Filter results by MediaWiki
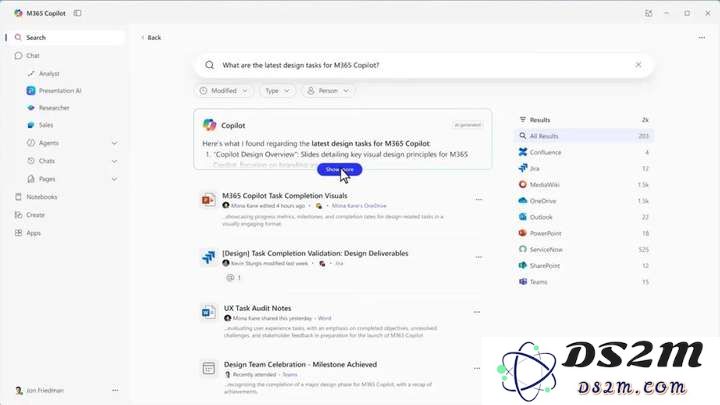This screenshot has width=720, height=405. pyautogui.click(x=584, y=185)
